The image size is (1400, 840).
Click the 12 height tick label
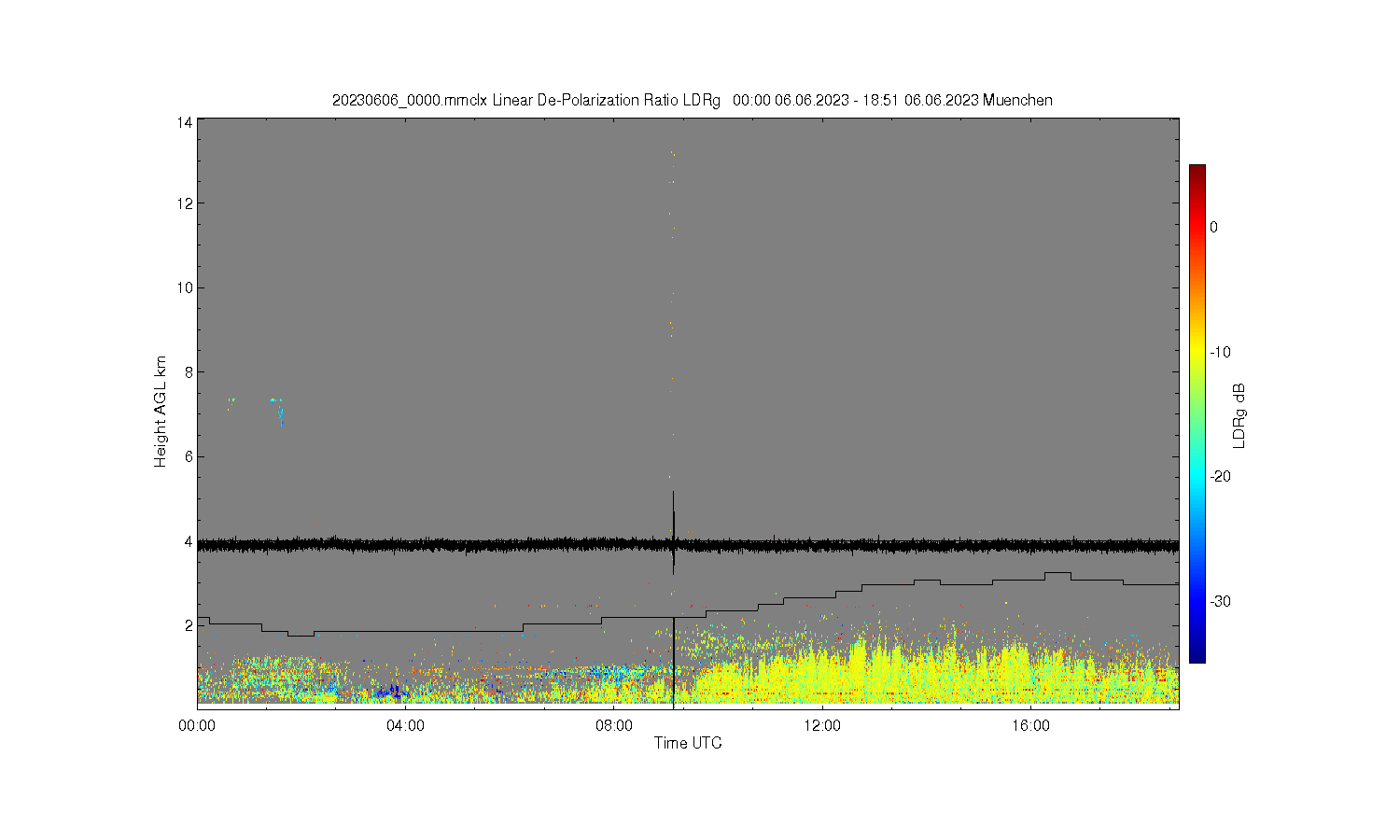pos(185,203)
